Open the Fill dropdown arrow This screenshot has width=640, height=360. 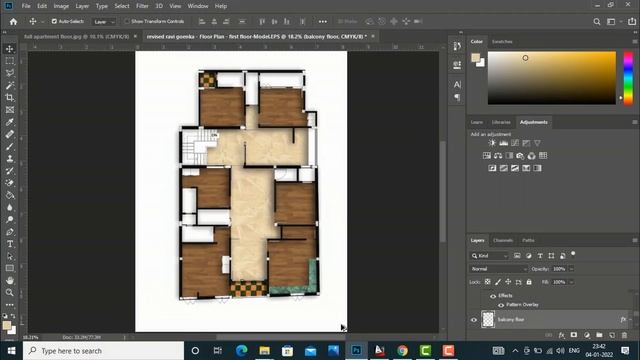coord(571,282)
